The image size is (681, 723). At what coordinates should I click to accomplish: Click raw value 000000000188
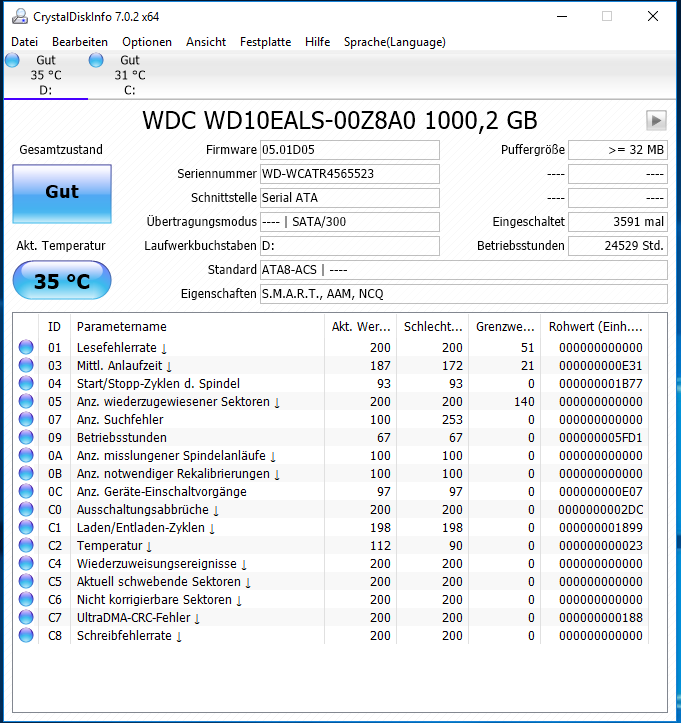600,617
